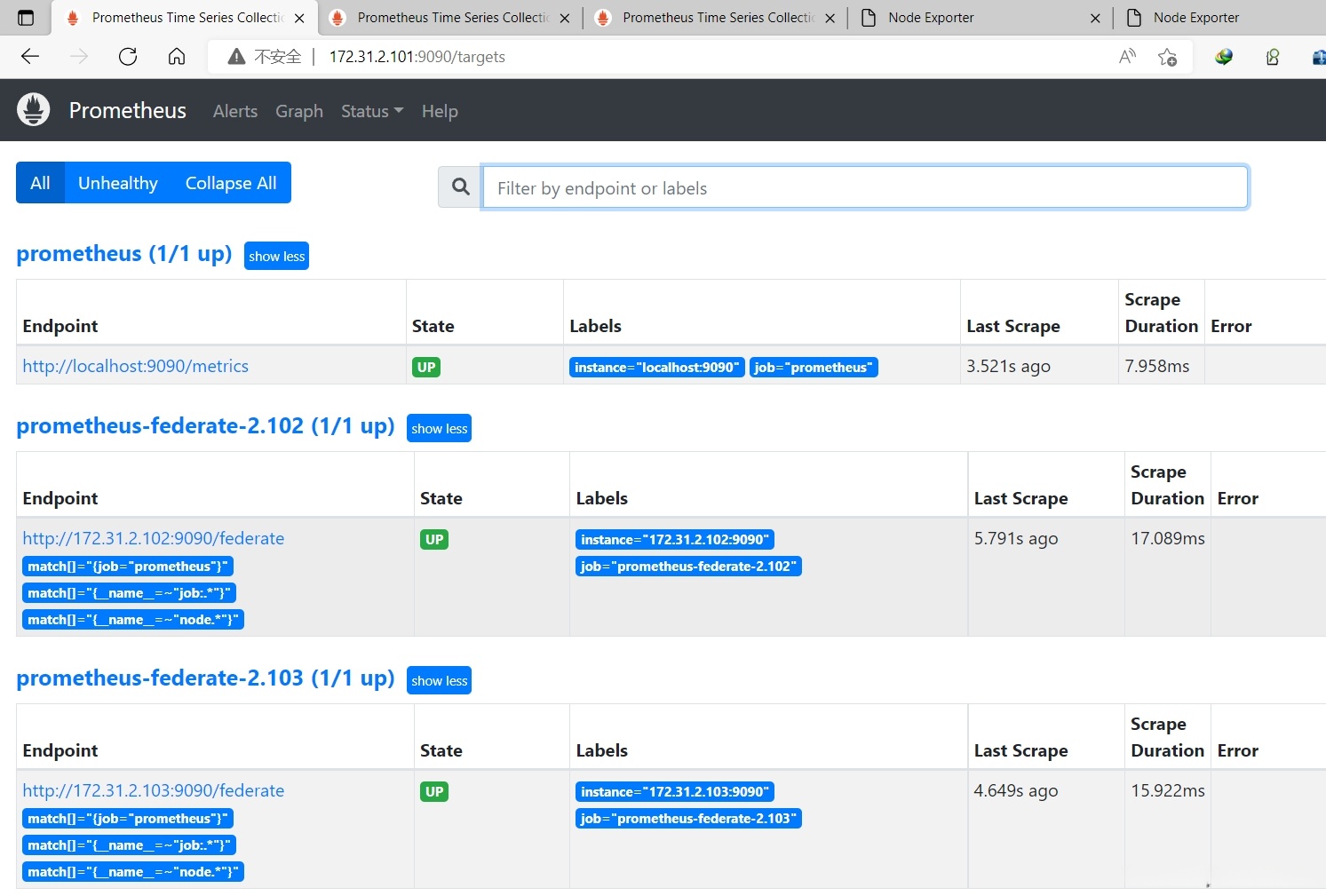Collapse prometheus-federate-2.102 group with show less
This screenshot has width=1326, height=896.
coord(439,428)
